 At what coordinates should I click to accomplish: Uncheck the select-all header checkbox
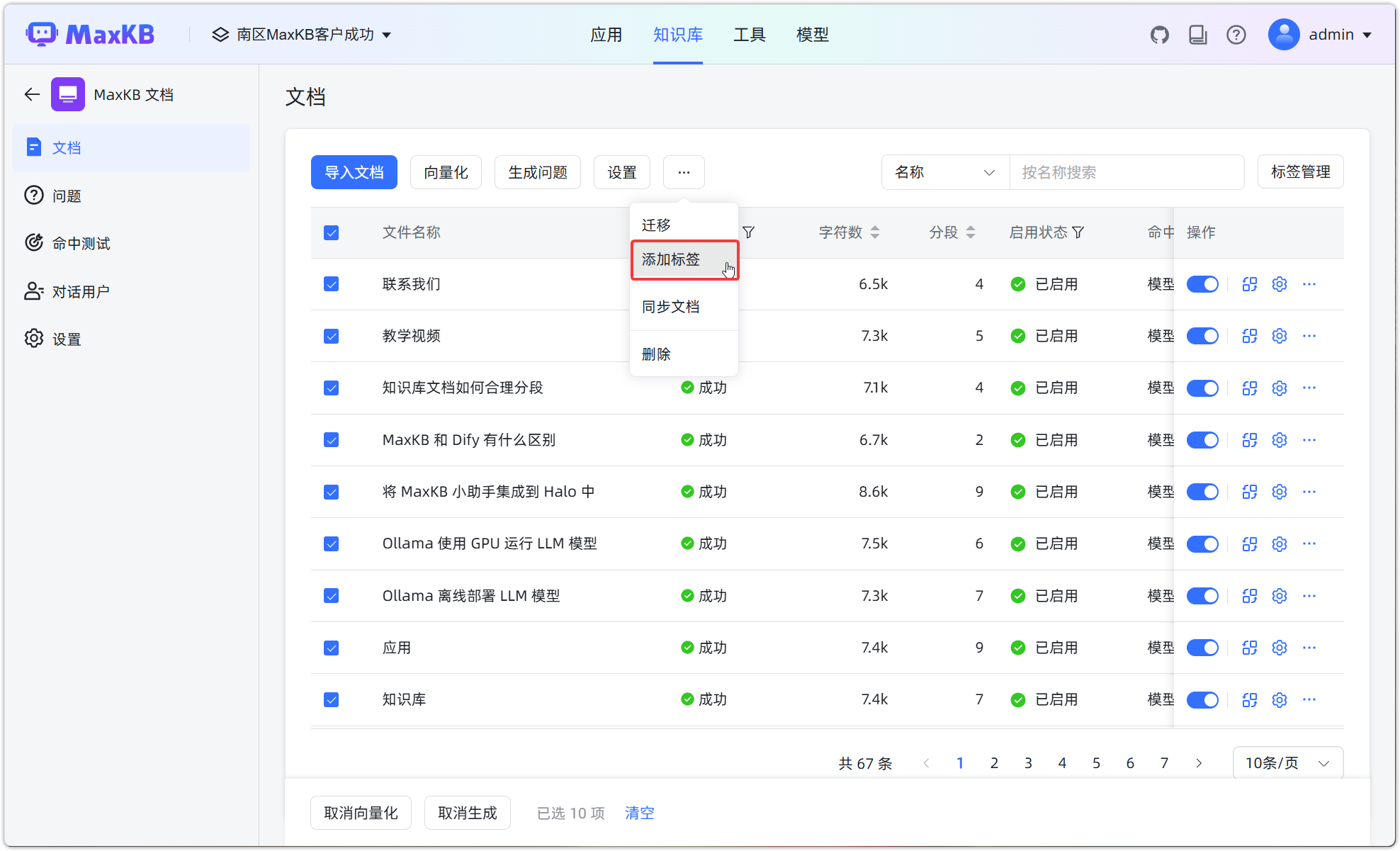[331, 232]
